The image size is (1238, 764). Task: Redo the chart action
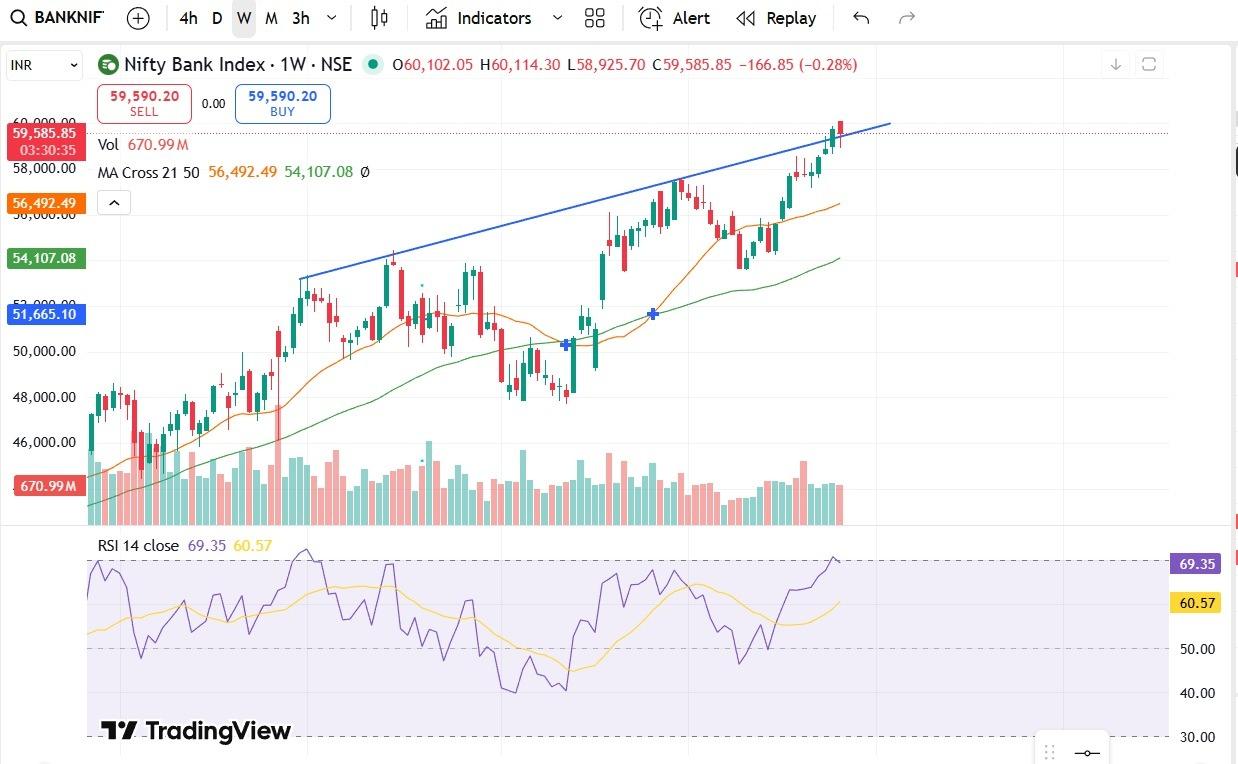click(907, 18)
